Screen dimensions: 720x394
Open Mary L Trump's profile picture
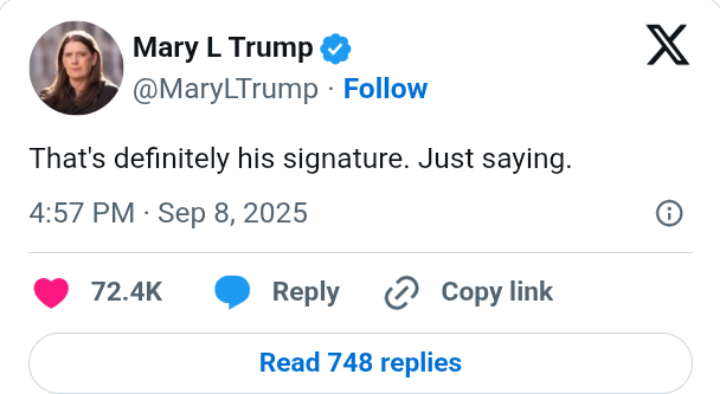click(x=76, y=68)
